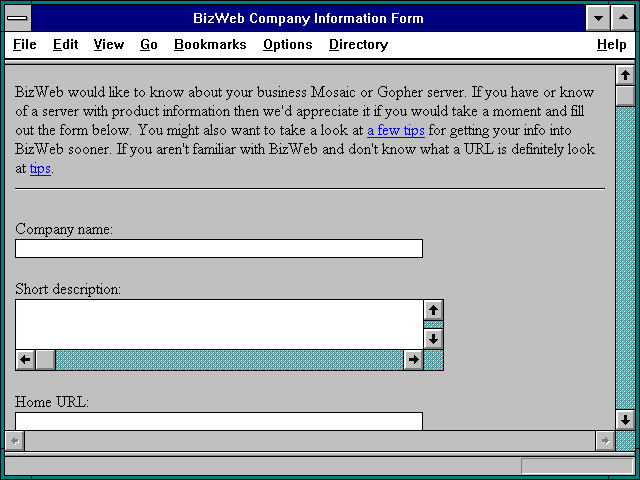Screen dimensions: 640x480
Task: Click into the Home URL field
Action: [x=219, y=421]
